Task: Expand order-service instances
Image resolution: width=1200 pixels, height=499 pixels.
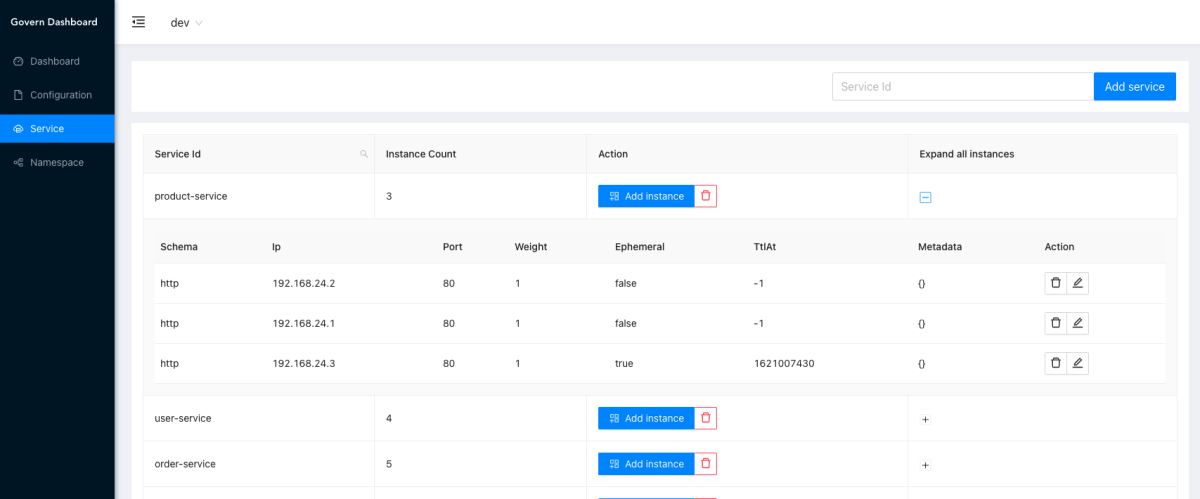Action: coord(925,465)
